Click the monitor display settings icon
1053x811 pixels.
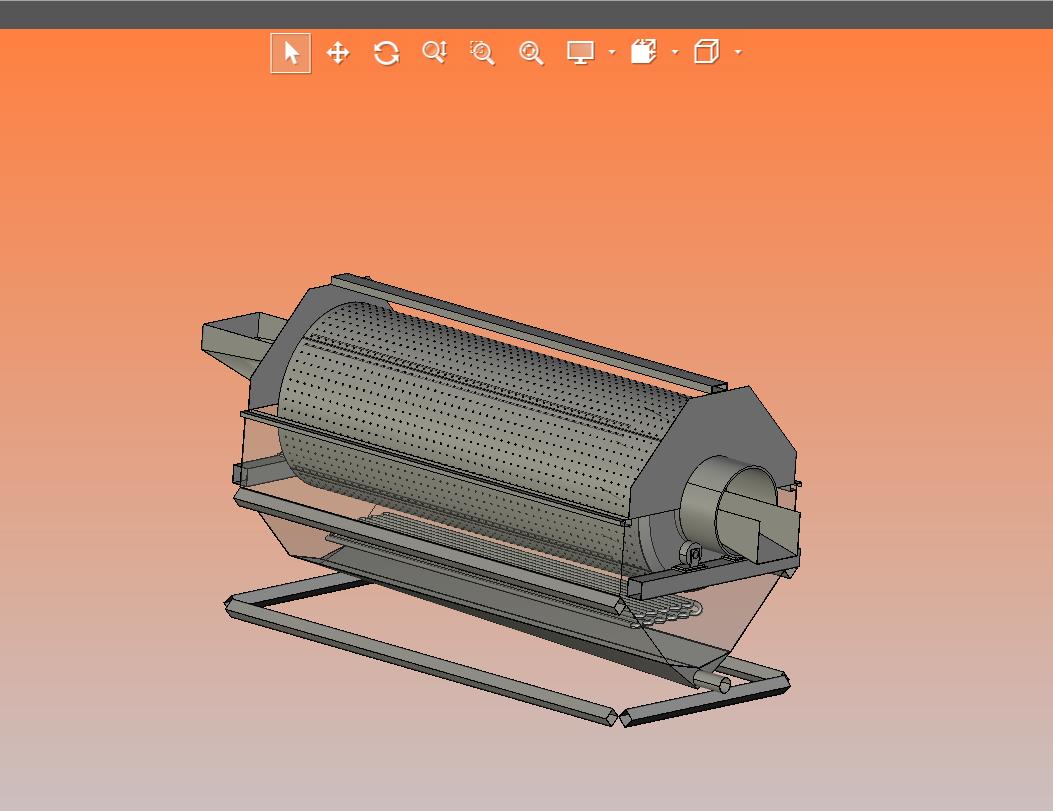tap(580, 53)
